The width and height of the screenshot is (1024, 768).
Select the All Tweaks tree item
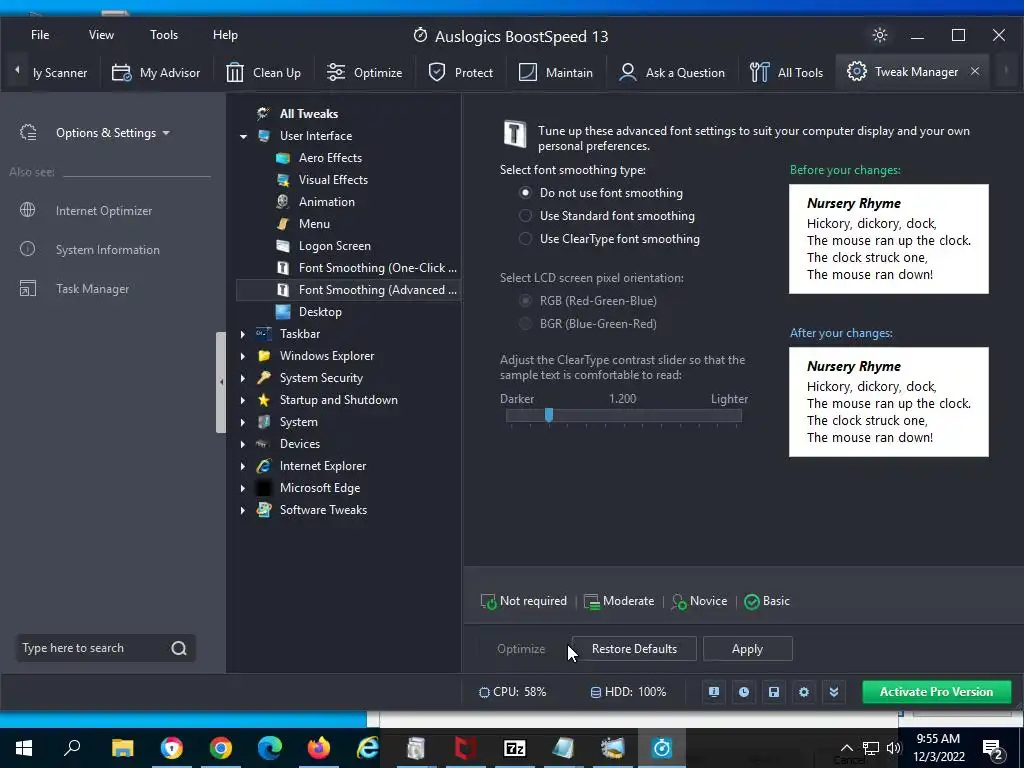309,114
